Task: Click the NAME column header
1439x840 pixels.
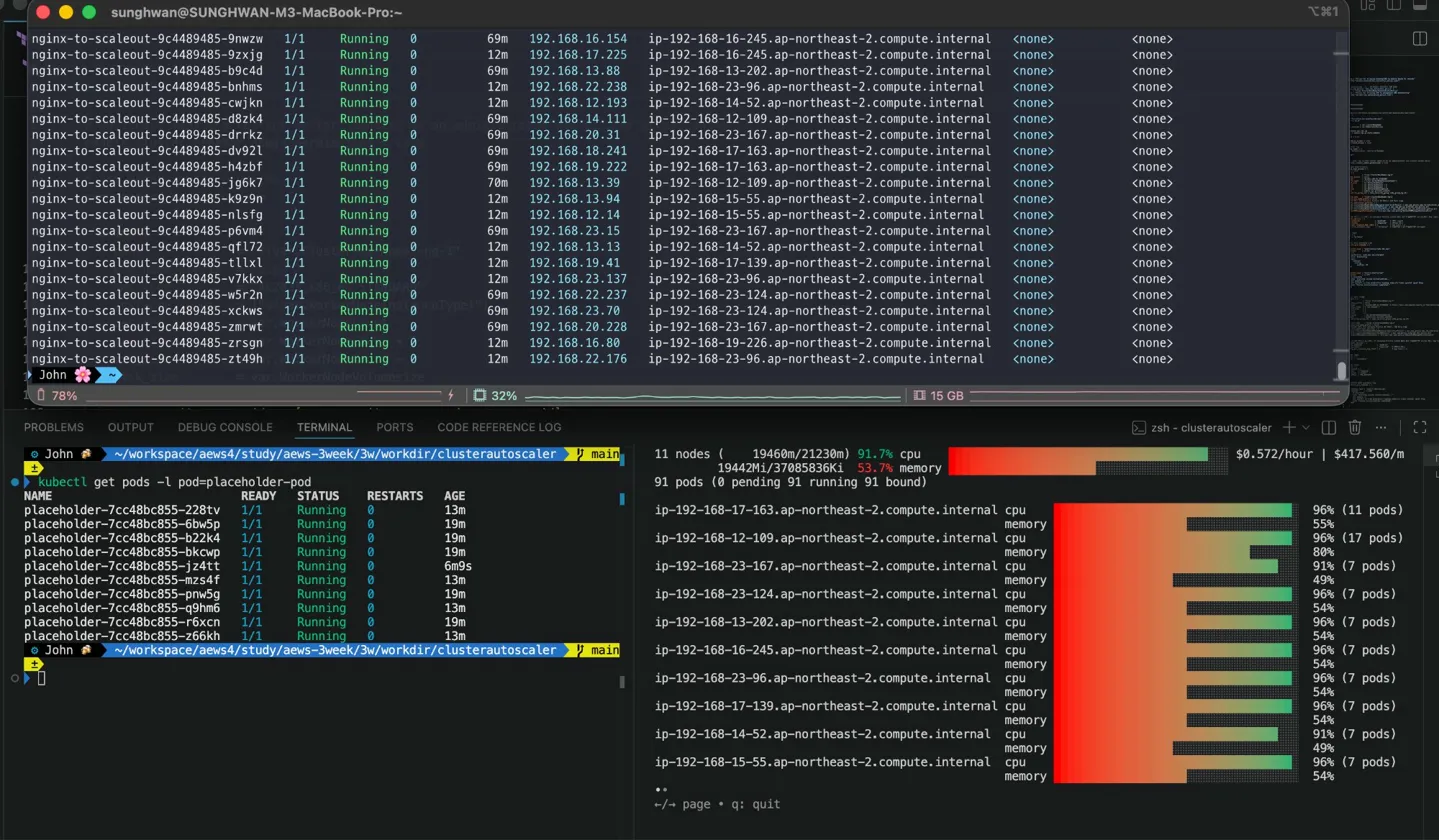Action: (38, 496)
